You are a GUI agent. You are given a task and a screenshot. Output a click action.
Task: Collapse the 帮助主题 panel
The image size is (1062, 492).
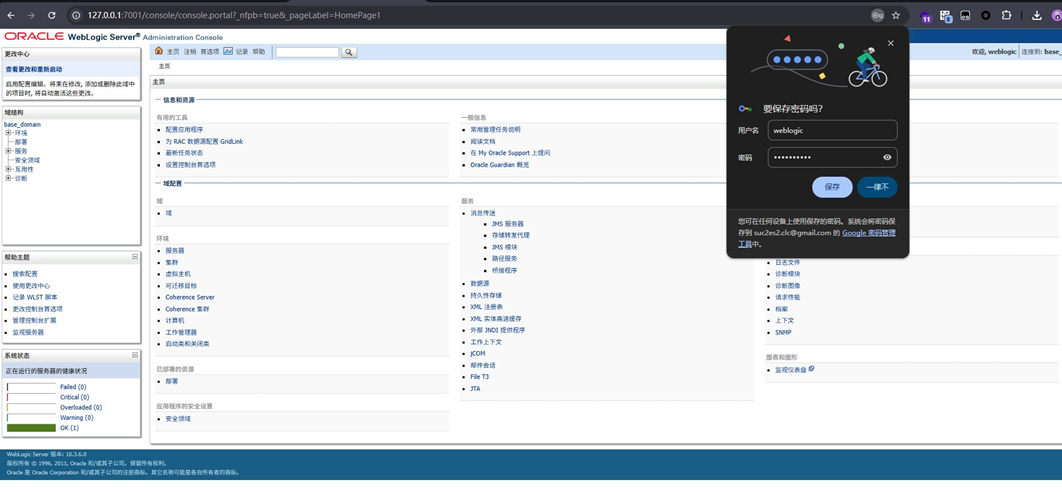(135, 257)
